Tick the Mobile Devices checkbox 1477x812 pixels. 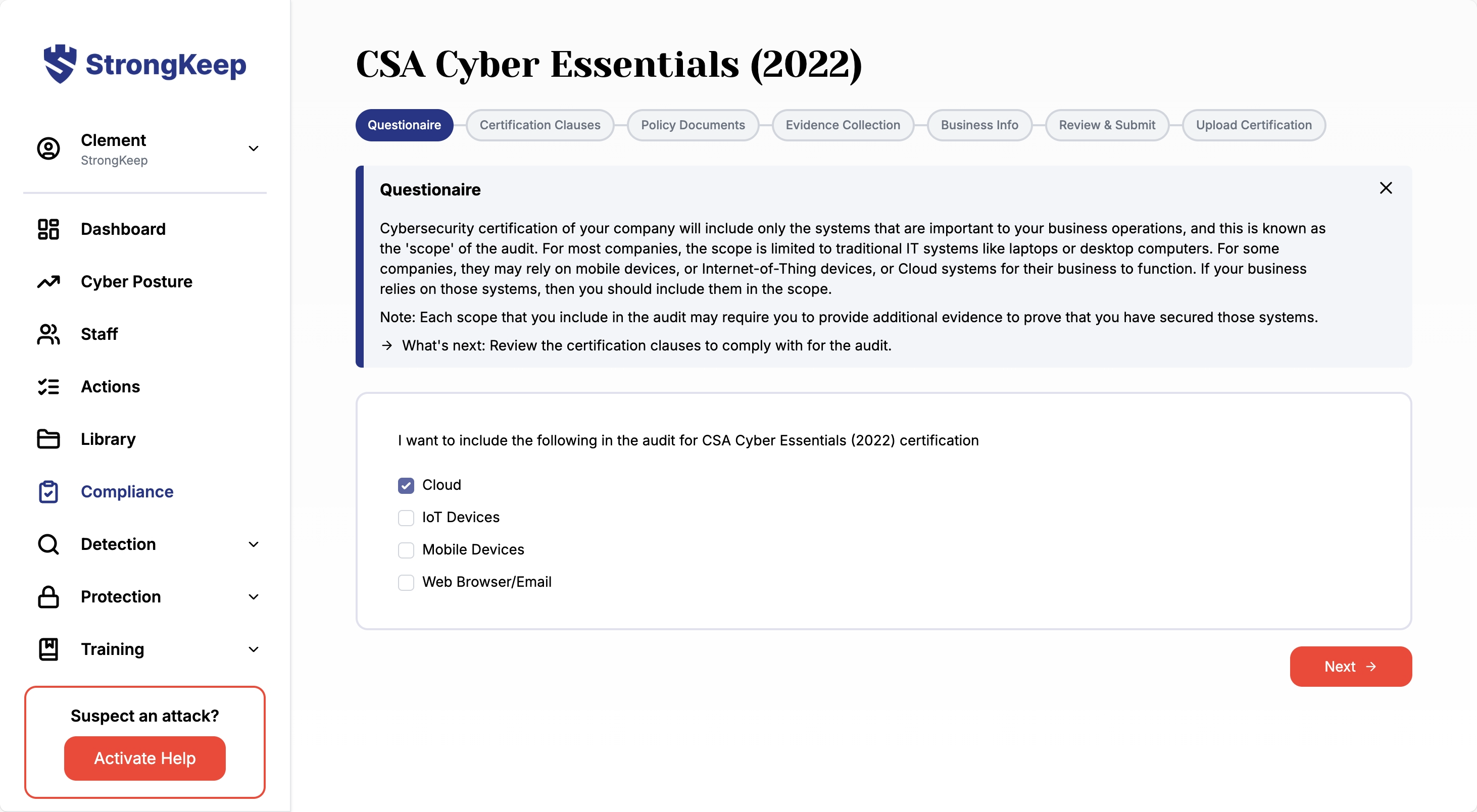tap(406, 550)
